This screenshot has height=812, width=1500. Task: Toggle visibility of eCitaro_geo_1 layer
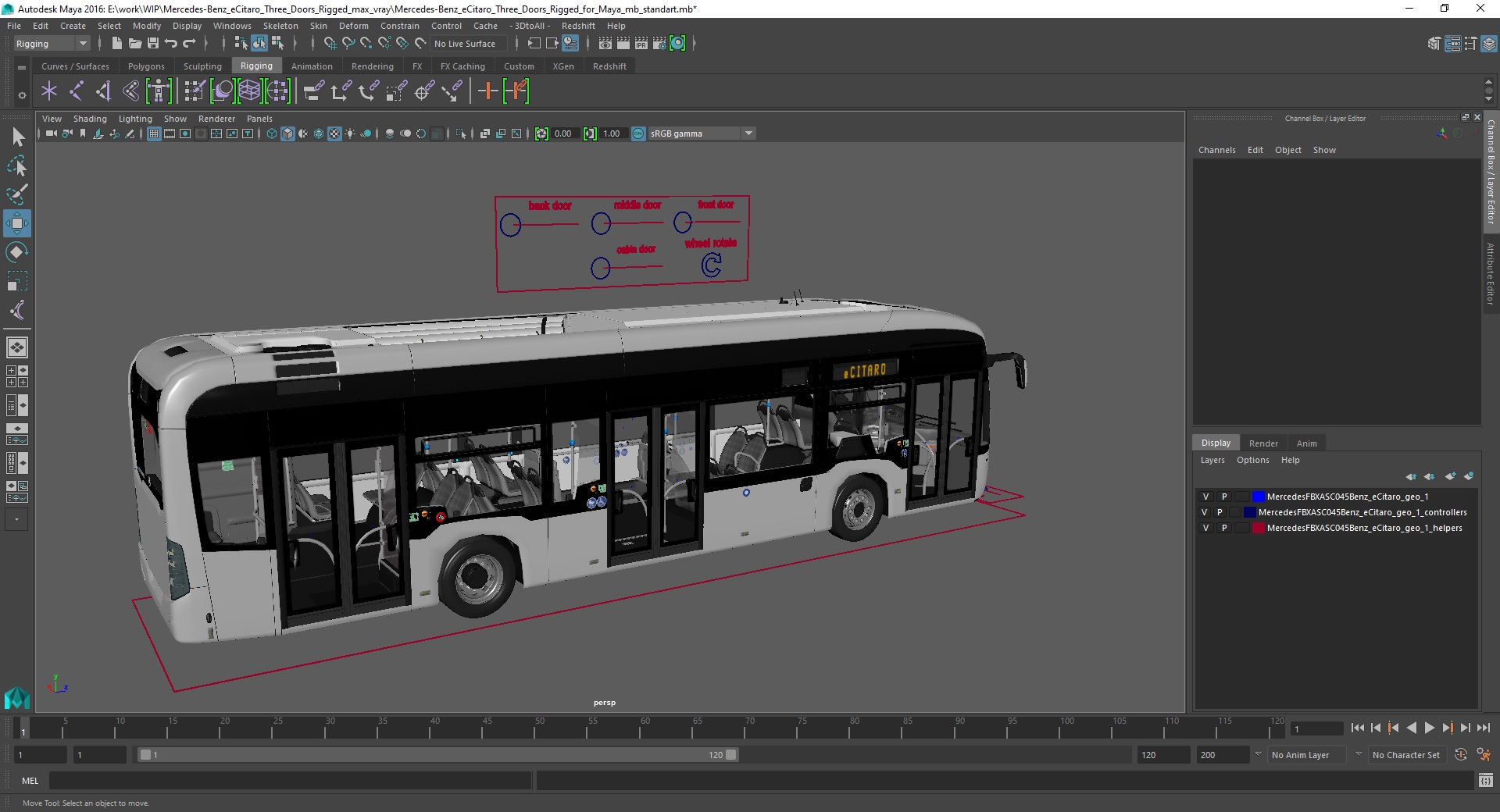[1205, 497]
